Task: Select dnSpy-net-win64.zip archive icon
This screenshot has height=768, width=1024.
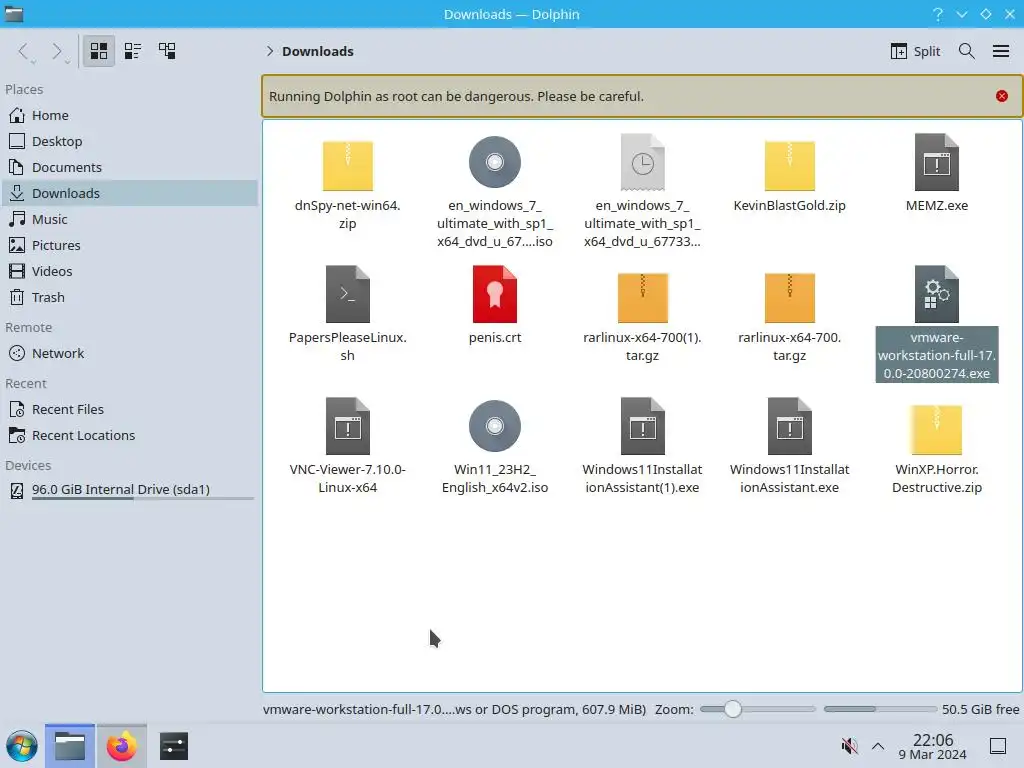Action: click(x=347, y=164)
